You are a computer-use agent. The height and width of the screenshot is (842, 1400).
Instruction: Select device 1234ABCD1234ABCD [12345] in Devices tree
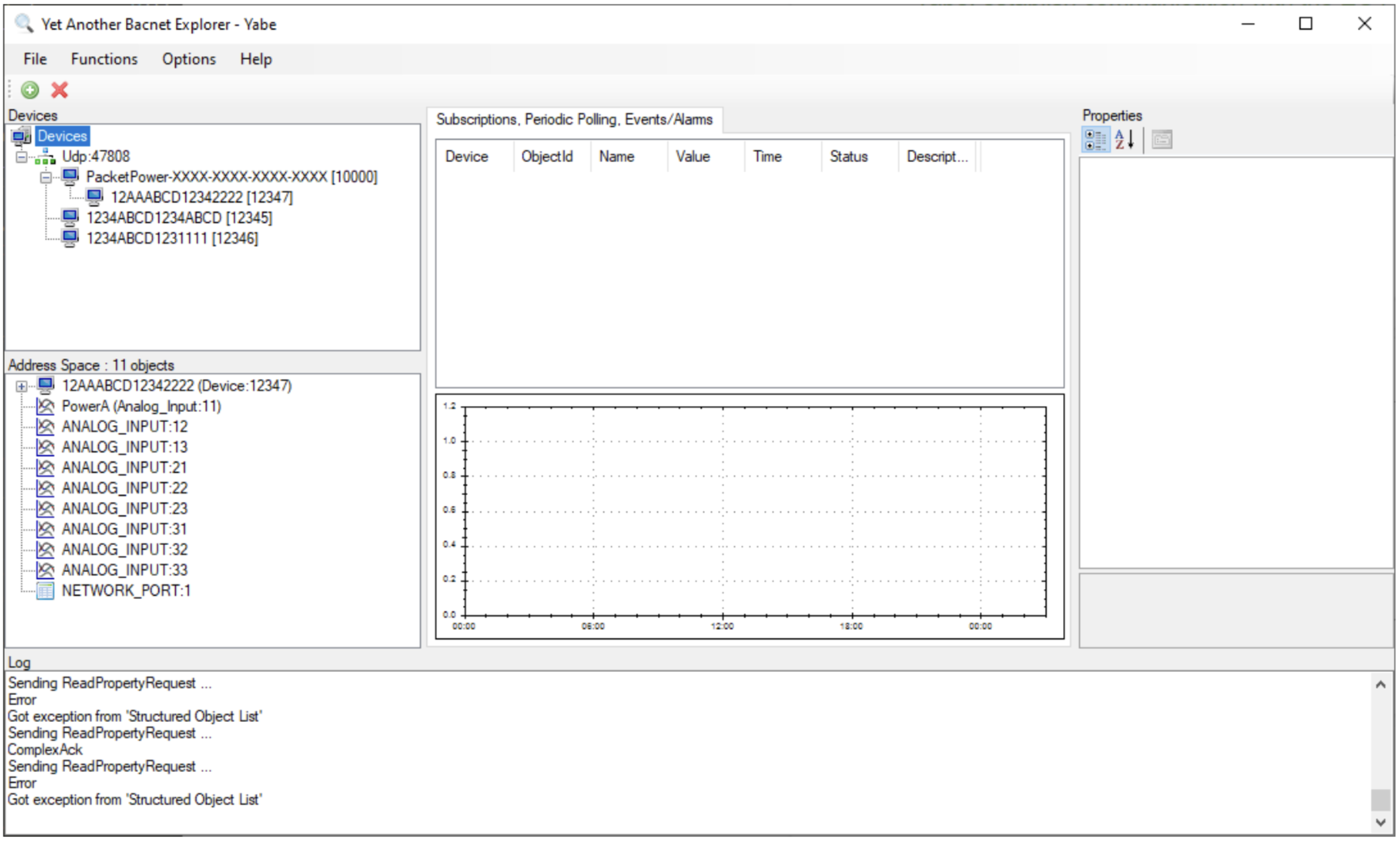point(180,218)
